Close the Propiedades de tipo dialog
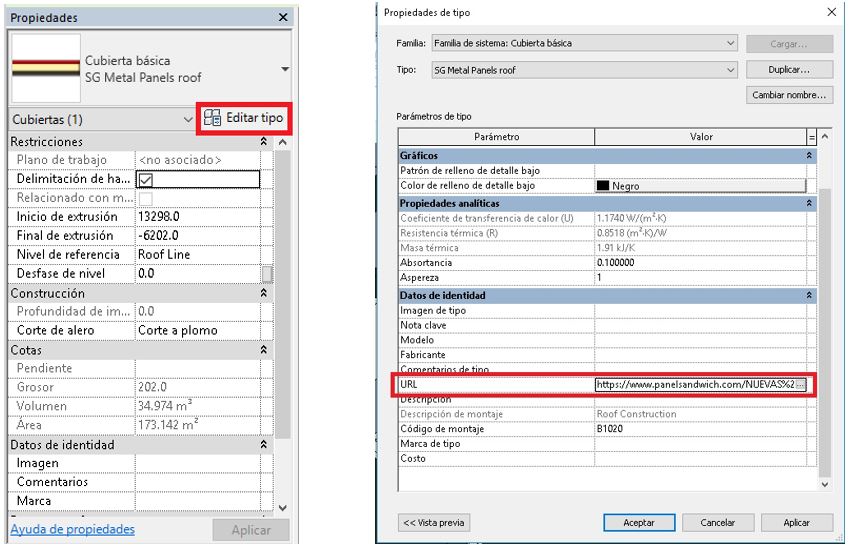Screen dimensions: 850x547 [x=832, y=12]
